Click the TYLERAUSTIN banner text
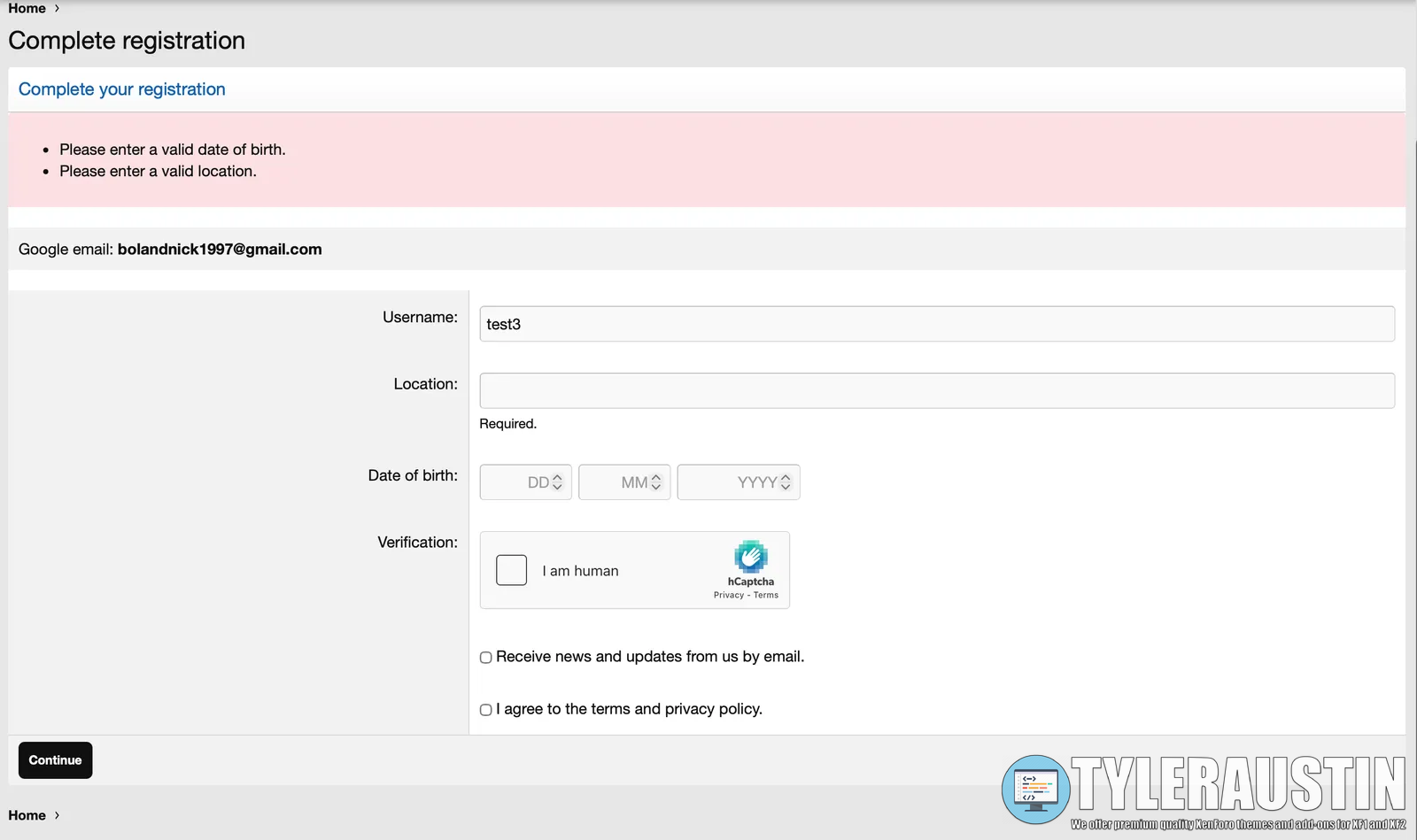This screenshot has height=840, width=1417. pos(1237,784)
